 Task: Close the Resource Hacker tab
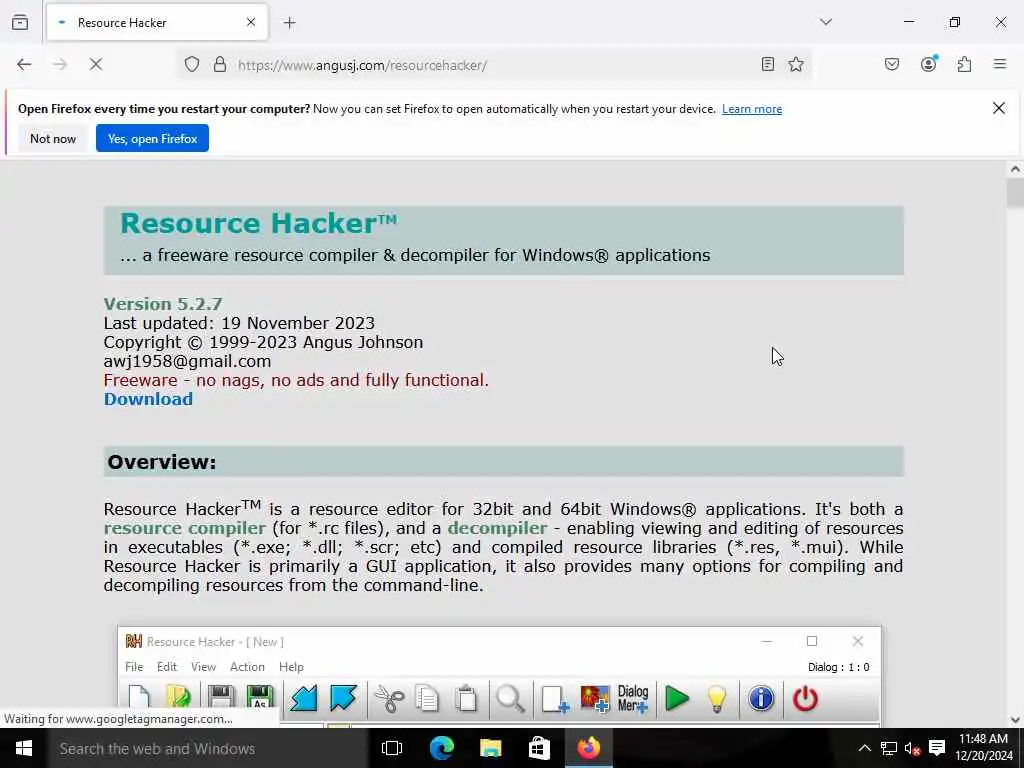[251, 22]
